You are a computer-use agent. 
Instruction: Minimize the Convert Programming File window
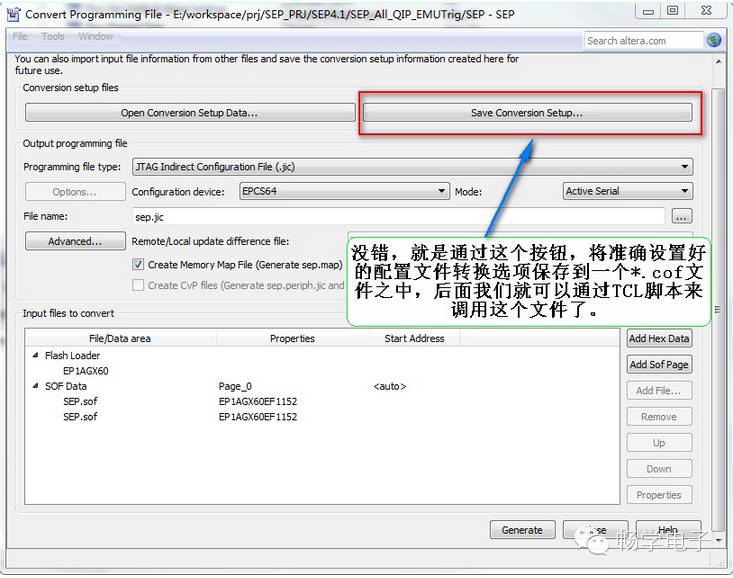tap(648, 11)
